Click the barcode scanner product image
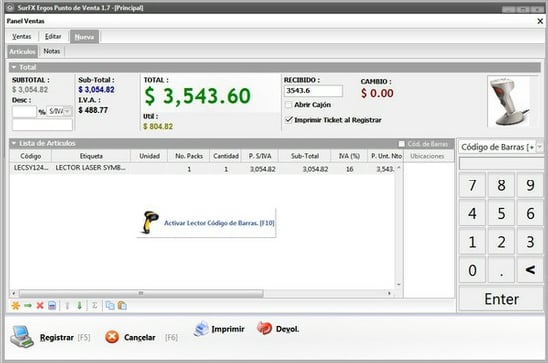Image resolution: width=548 pixels, height=363 pixels. [509, 102]
